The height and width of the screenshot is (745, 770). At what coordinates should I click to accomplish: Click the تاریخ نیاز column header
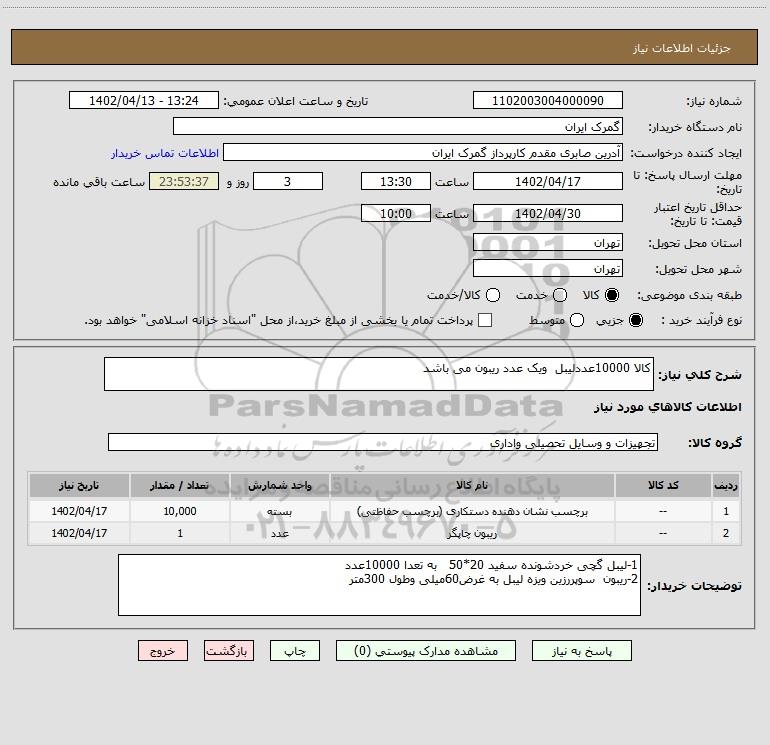coord(79,485)
